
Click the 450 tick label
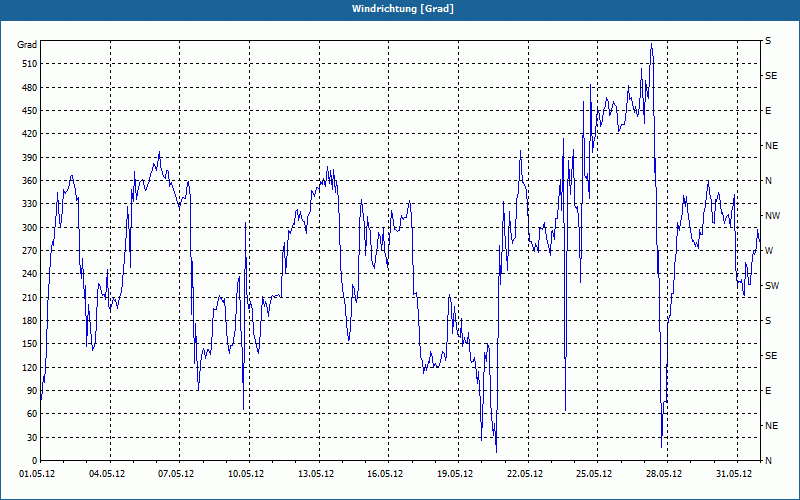pyautogui.click(x=30, y=111)
